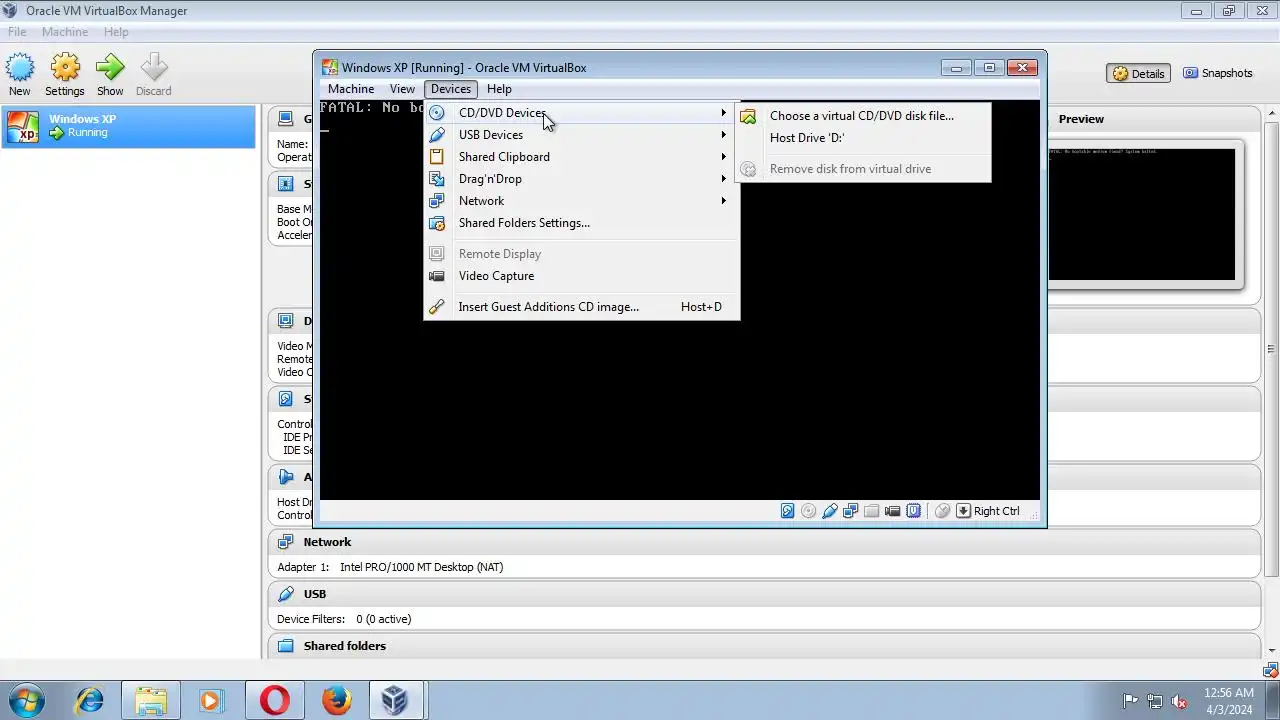Click video capture icon in VM status bar
This screenshot has width=1280, height=720.
[x=893, y=511]
